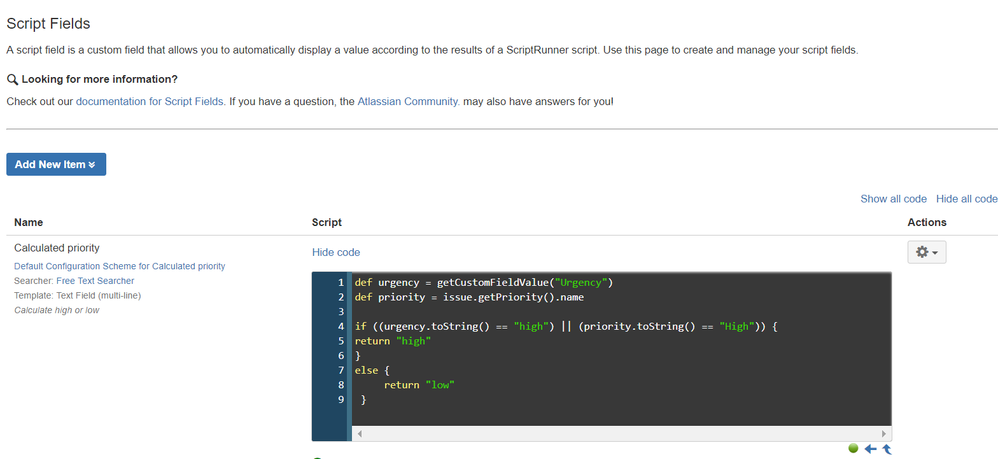The width and height of the screenshot is (998, 459).
Task: Click line number 3 in the editor gutter
Action: click(x=341, y=312)
